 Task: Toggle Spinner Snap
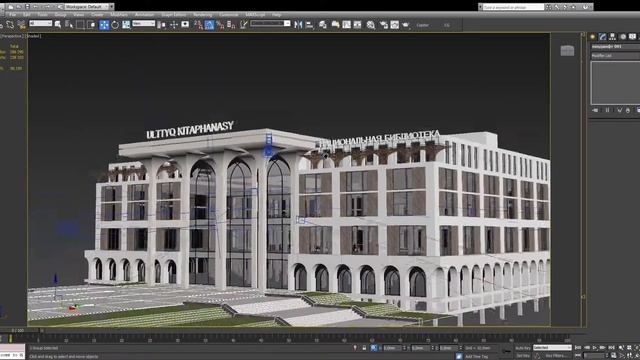[x=231, y=25]
